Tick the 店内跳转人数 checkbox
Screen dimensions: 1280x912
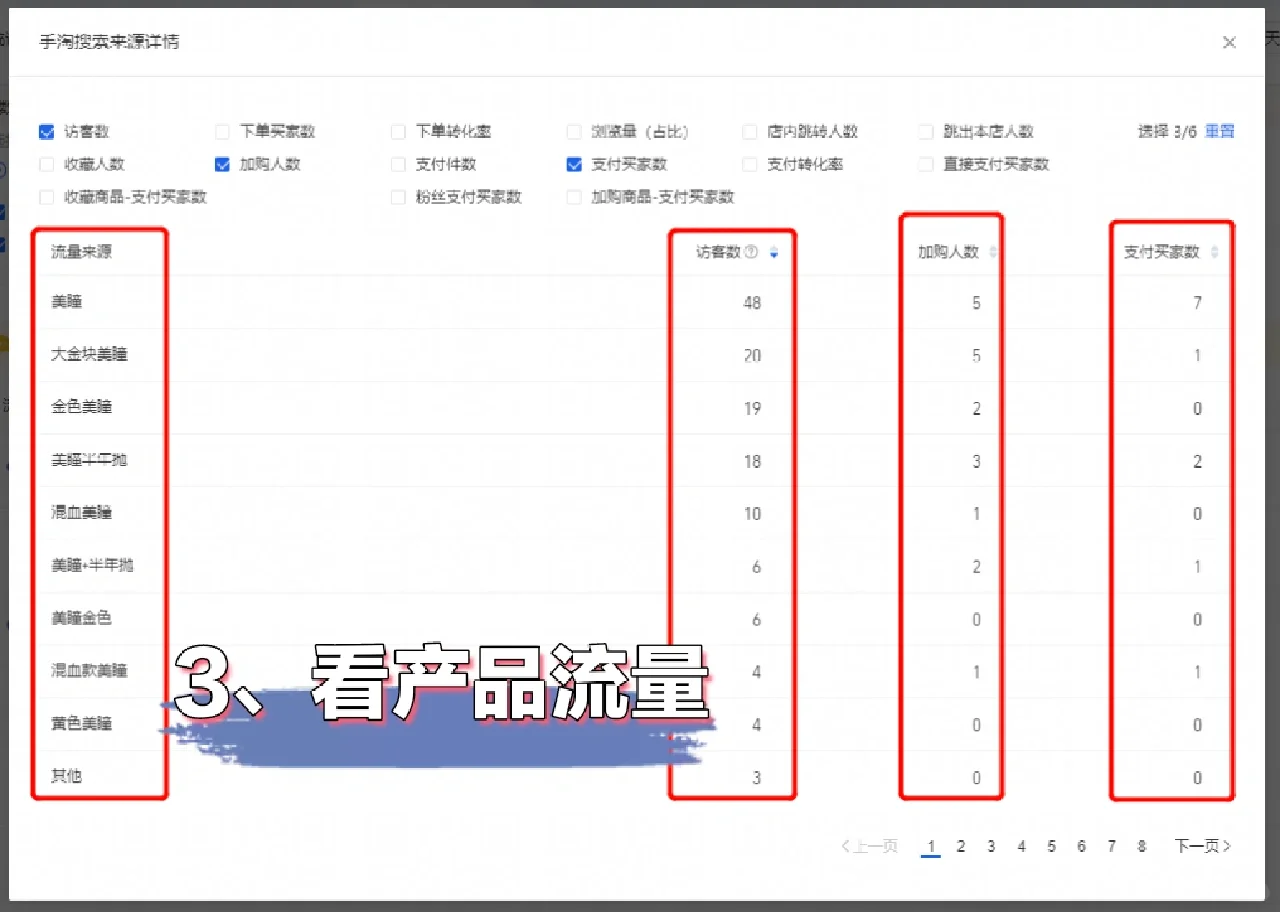point(750,132)
